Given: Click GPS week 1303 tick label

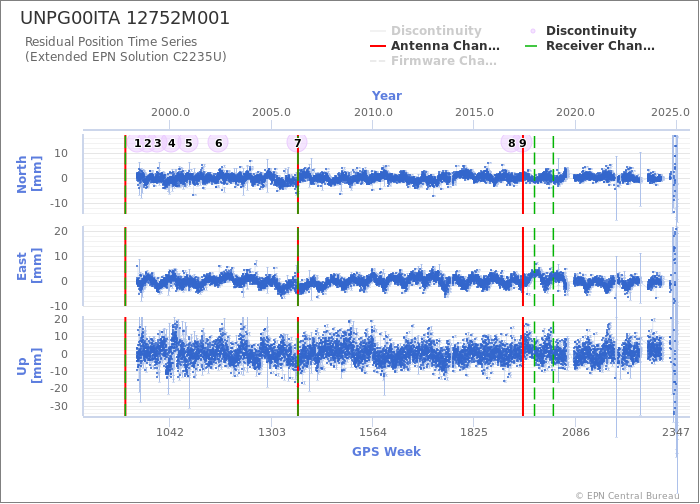Looking at the screenshot, I should coord(271,432).
